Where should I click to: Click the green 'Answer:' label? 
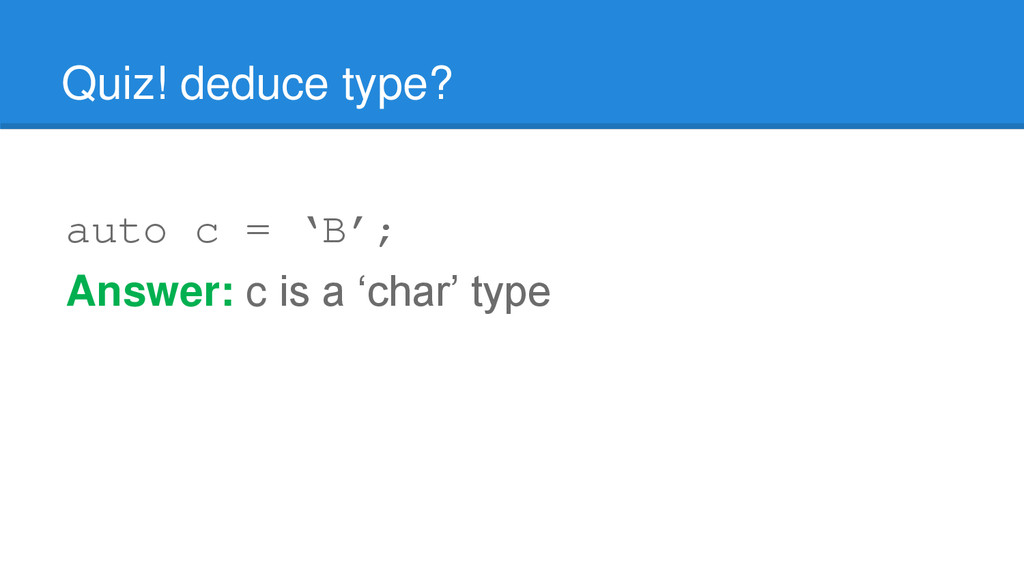[150, 292]
